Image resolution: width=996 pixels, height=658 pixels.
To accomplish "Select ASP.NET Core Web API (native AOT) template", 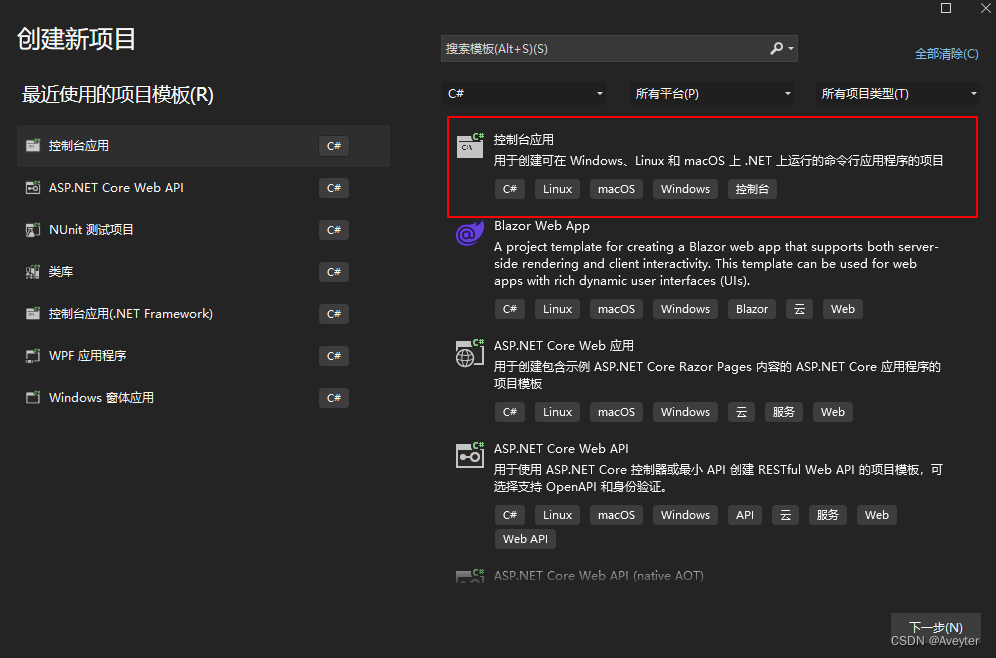I will pos(598,575).
